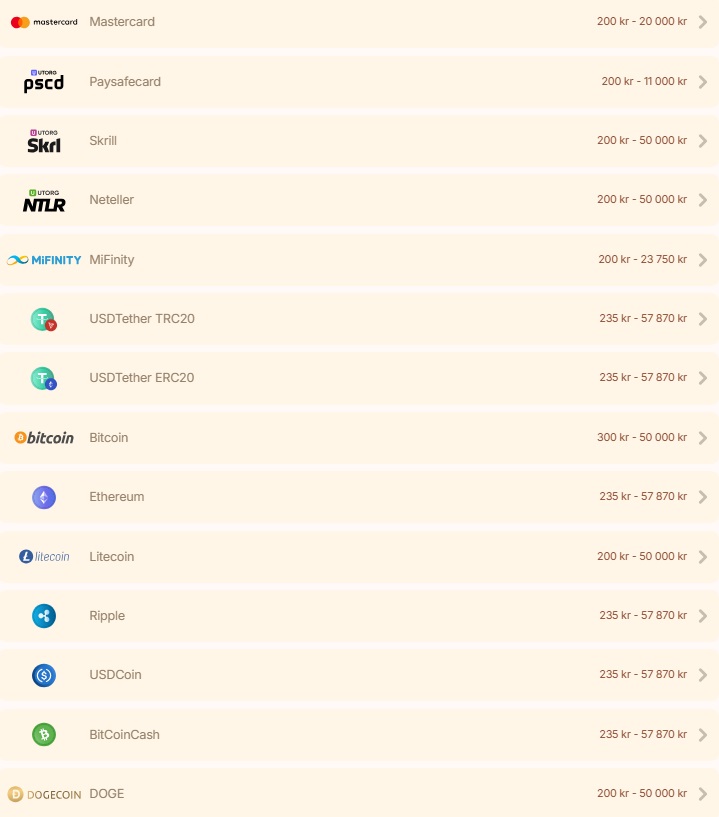Click the Neteller NTLR logo
This screenshot has height=817, width=719.
[44, 201]
